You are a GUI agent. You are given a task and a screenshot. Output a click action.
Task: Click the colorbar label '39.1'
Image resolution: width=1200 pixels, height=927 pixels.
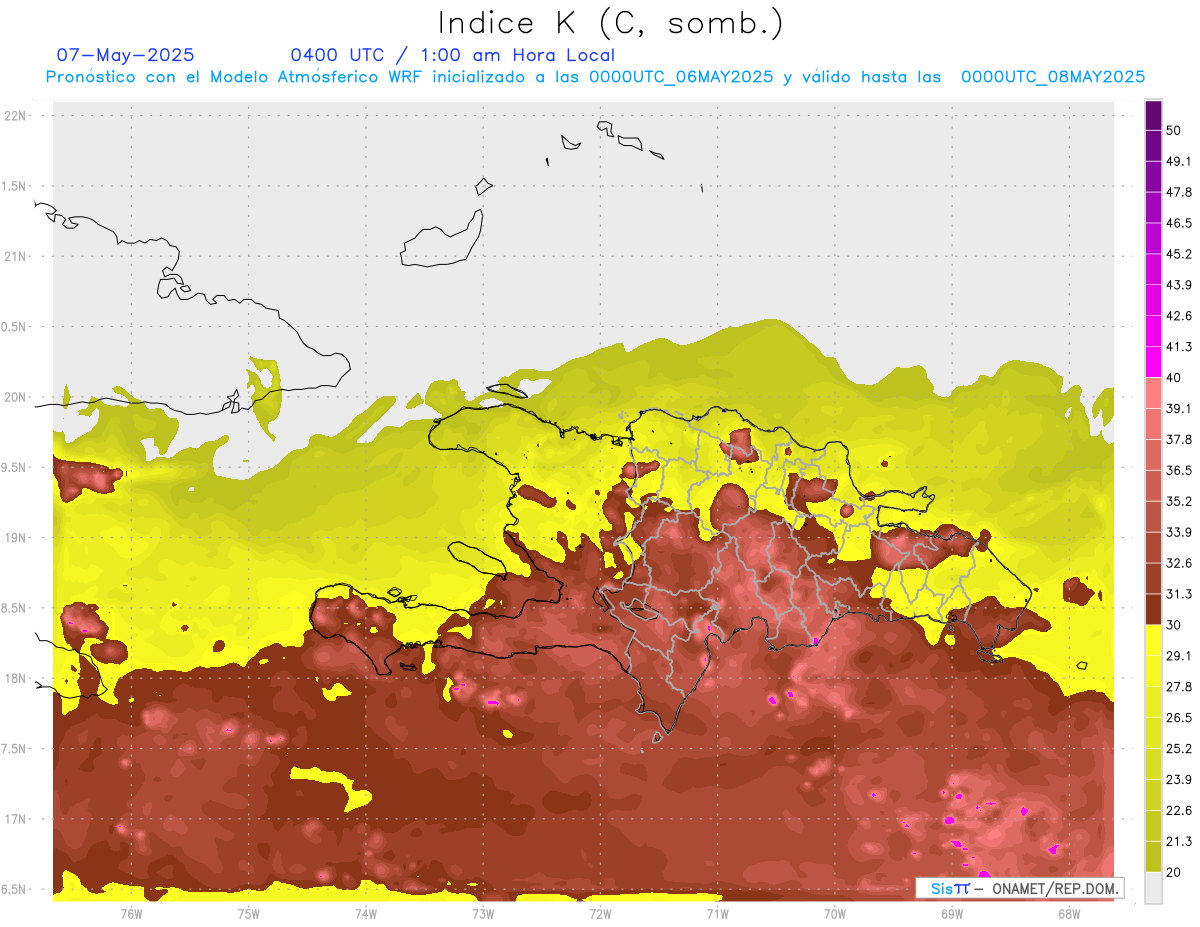click(1178, 409)
